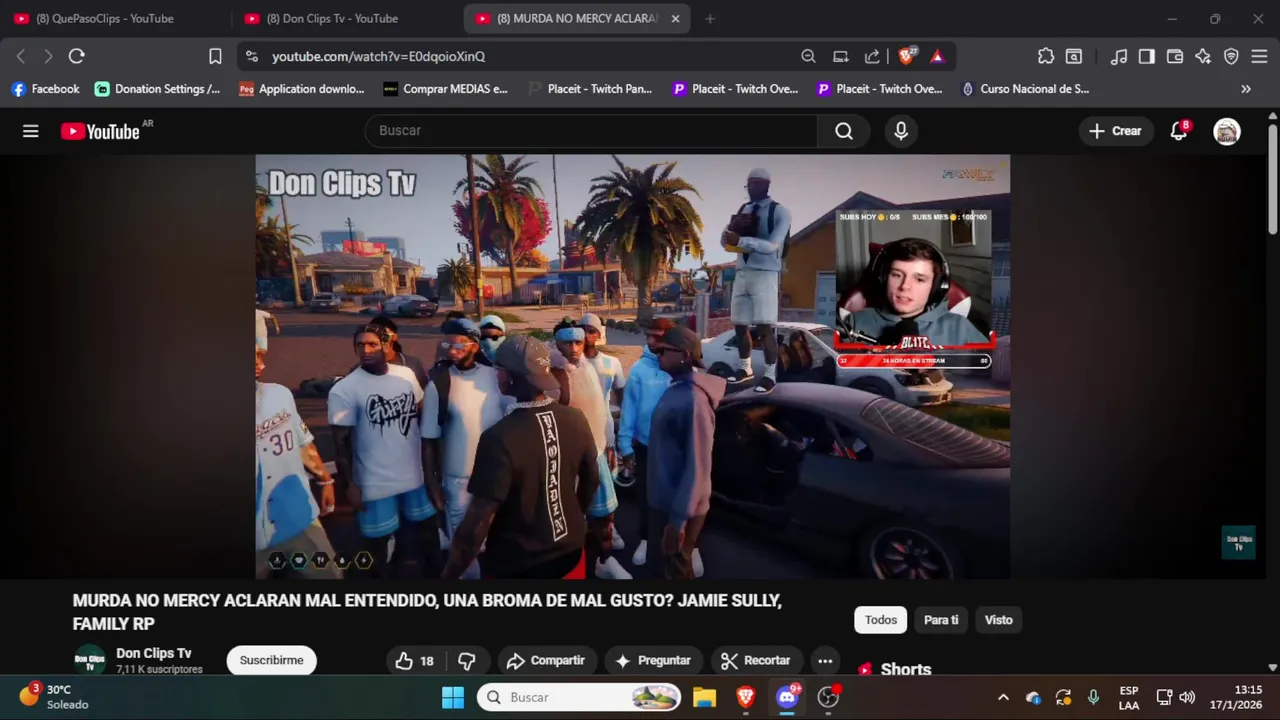Click the install app icon in the address bar

coord(841,56)
